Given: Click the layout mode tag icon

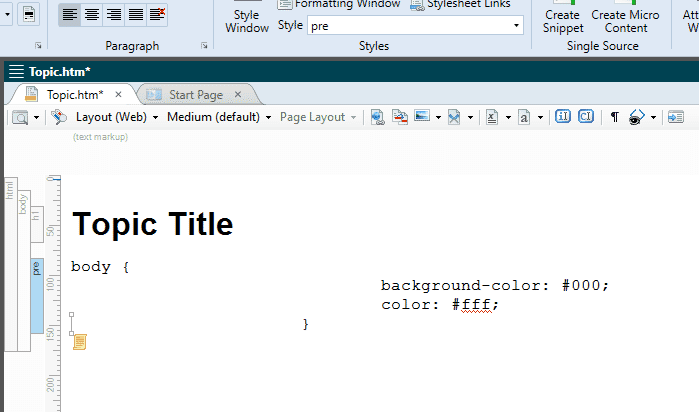Looking at the screenshot, I should click(59, 117).
